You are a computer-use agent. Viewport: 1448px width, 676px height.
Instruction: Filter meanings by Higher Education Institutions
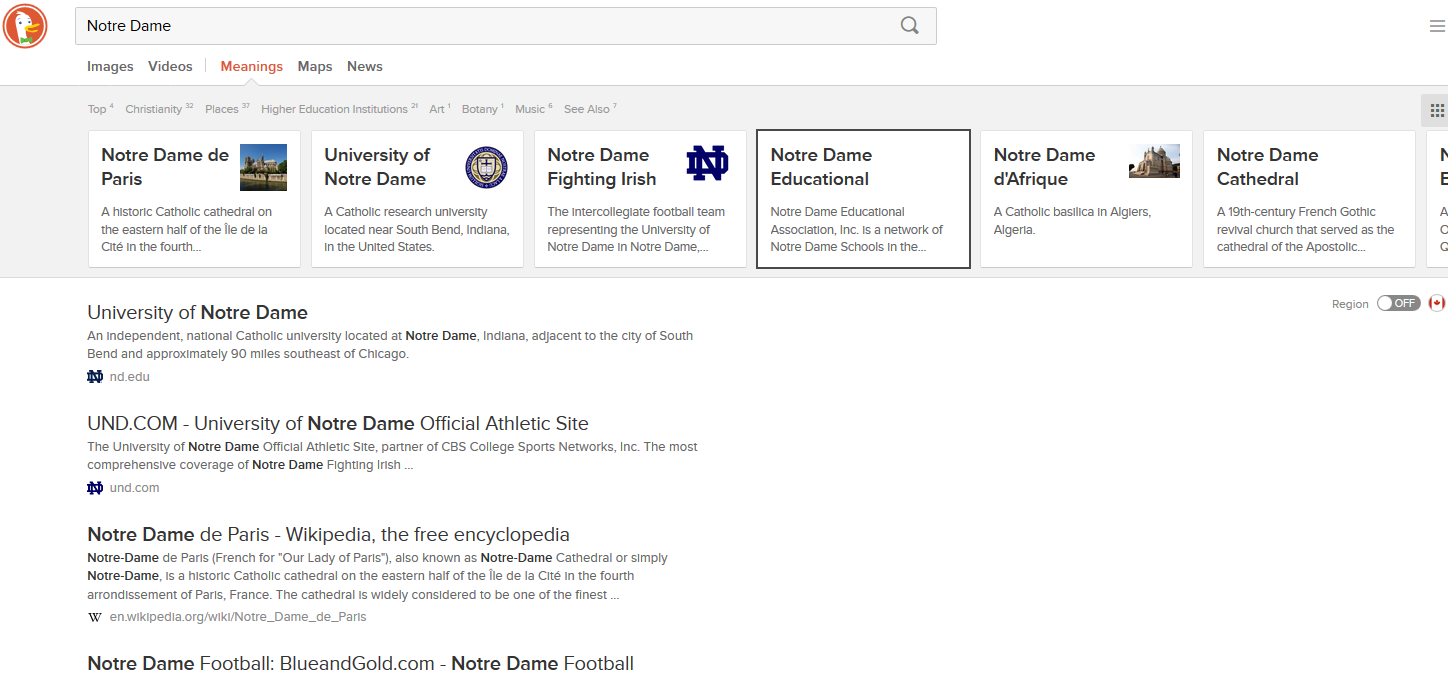(x=334, y=109)
